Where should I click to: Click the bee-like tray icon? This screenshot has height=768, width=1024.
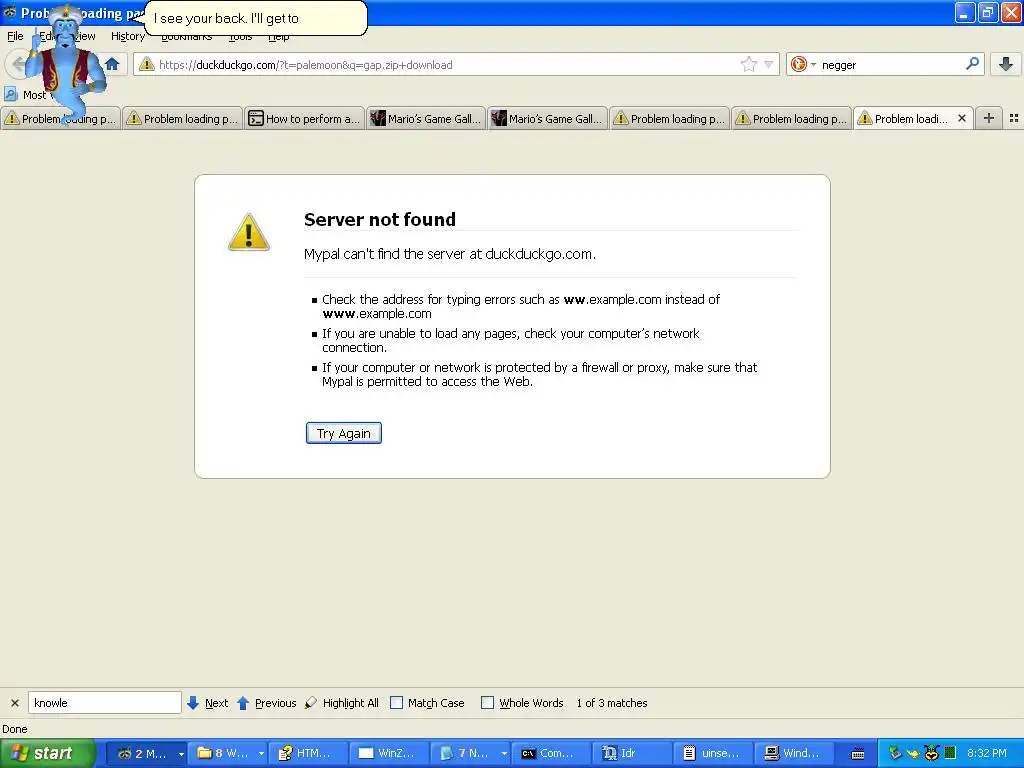pos(932,753)
